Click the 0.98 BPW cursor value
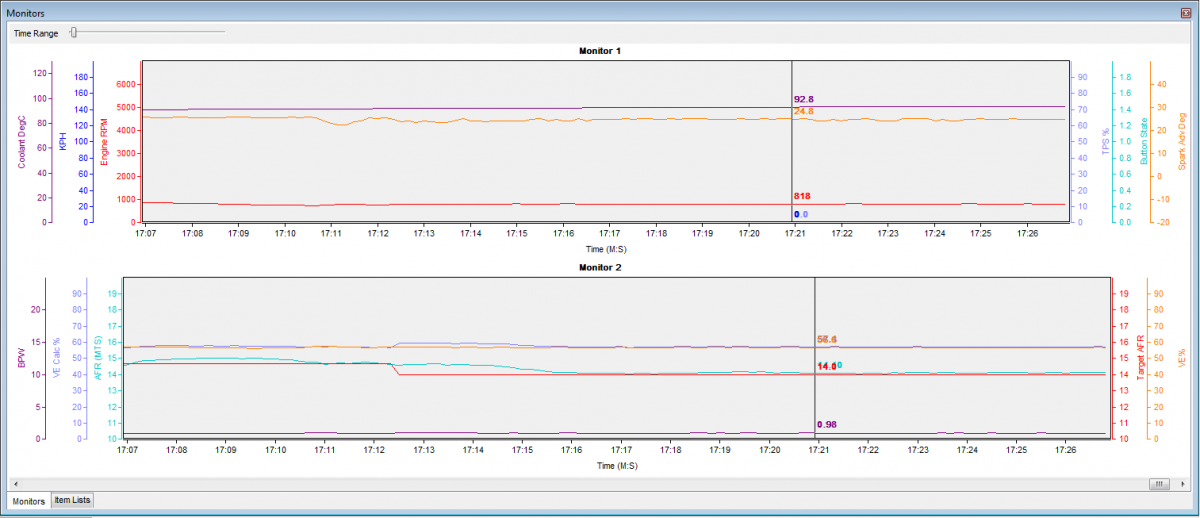The width and height of the screenshot is (1200, 518). 827,425
